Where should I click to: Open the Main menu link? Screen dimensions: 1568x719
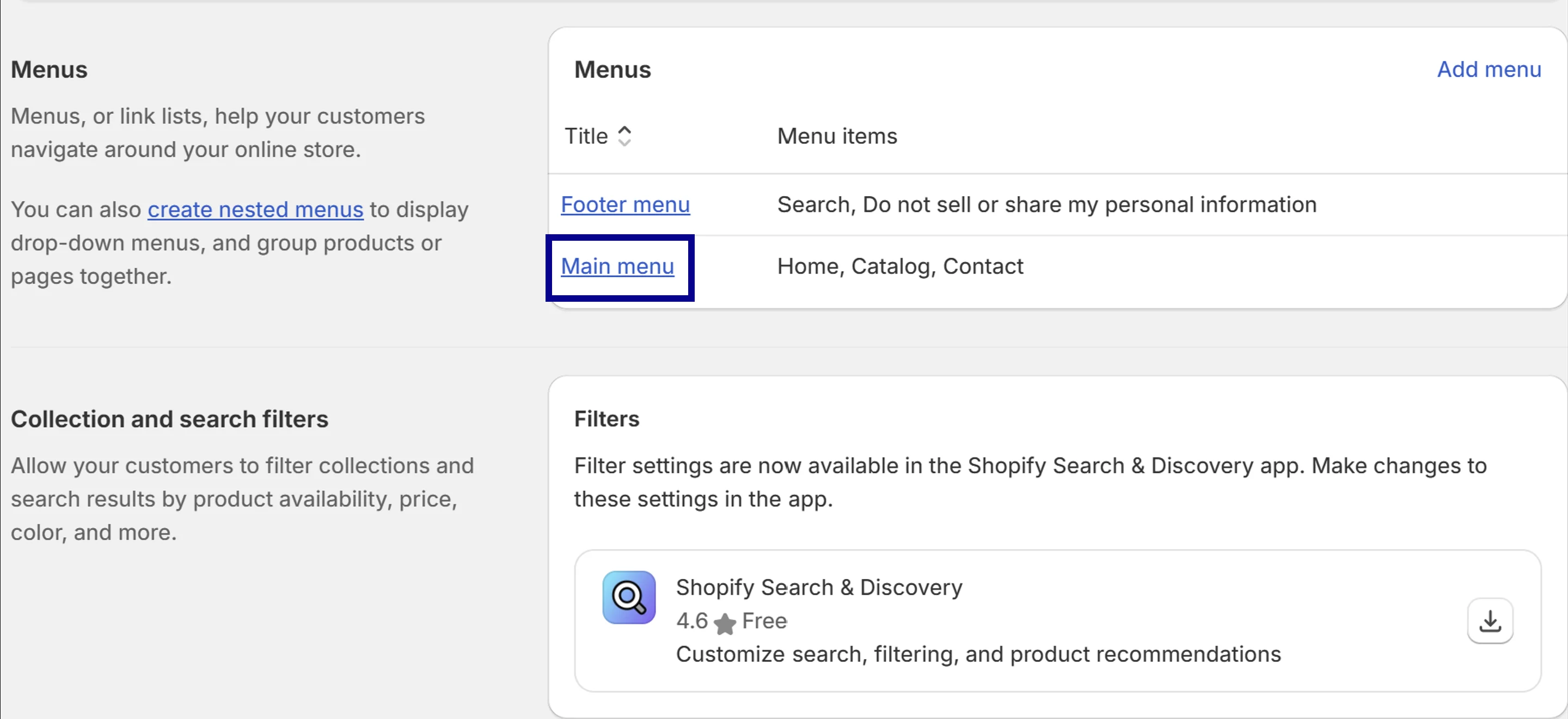coord(617,267)
